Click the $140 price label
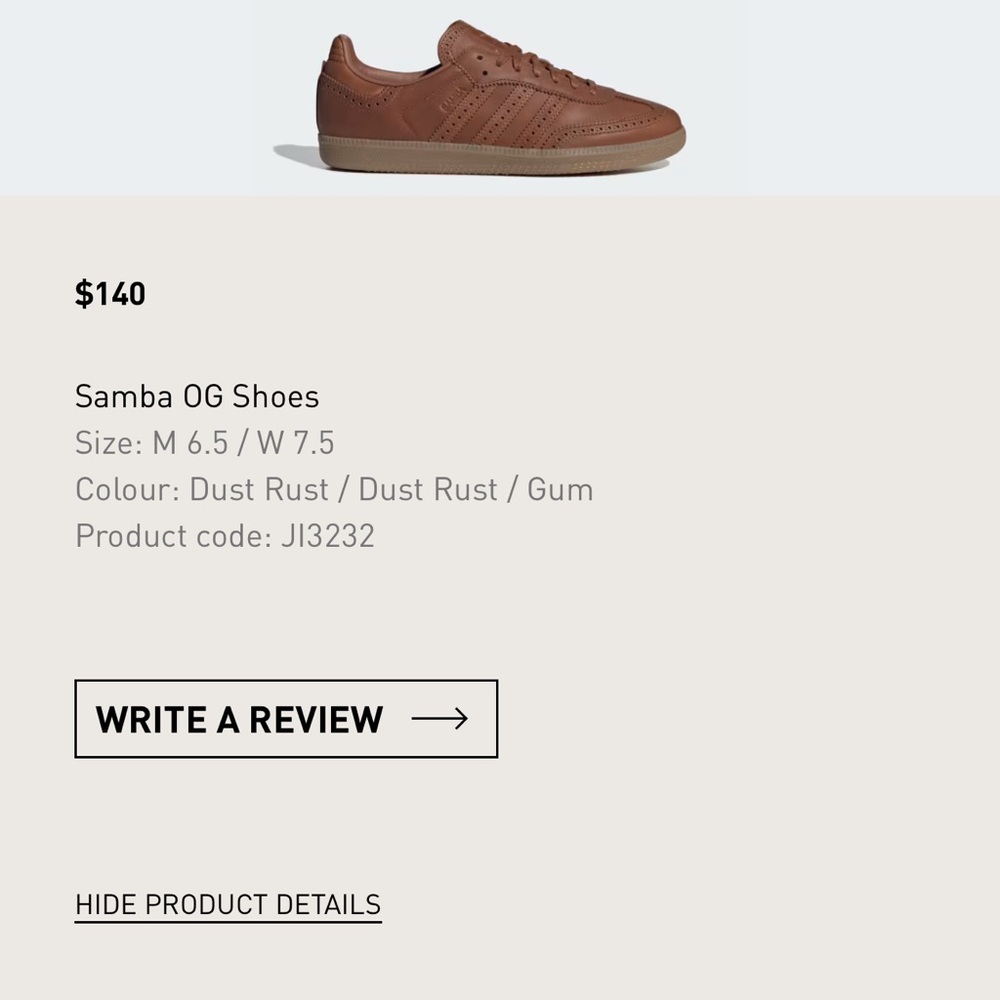 110,294
